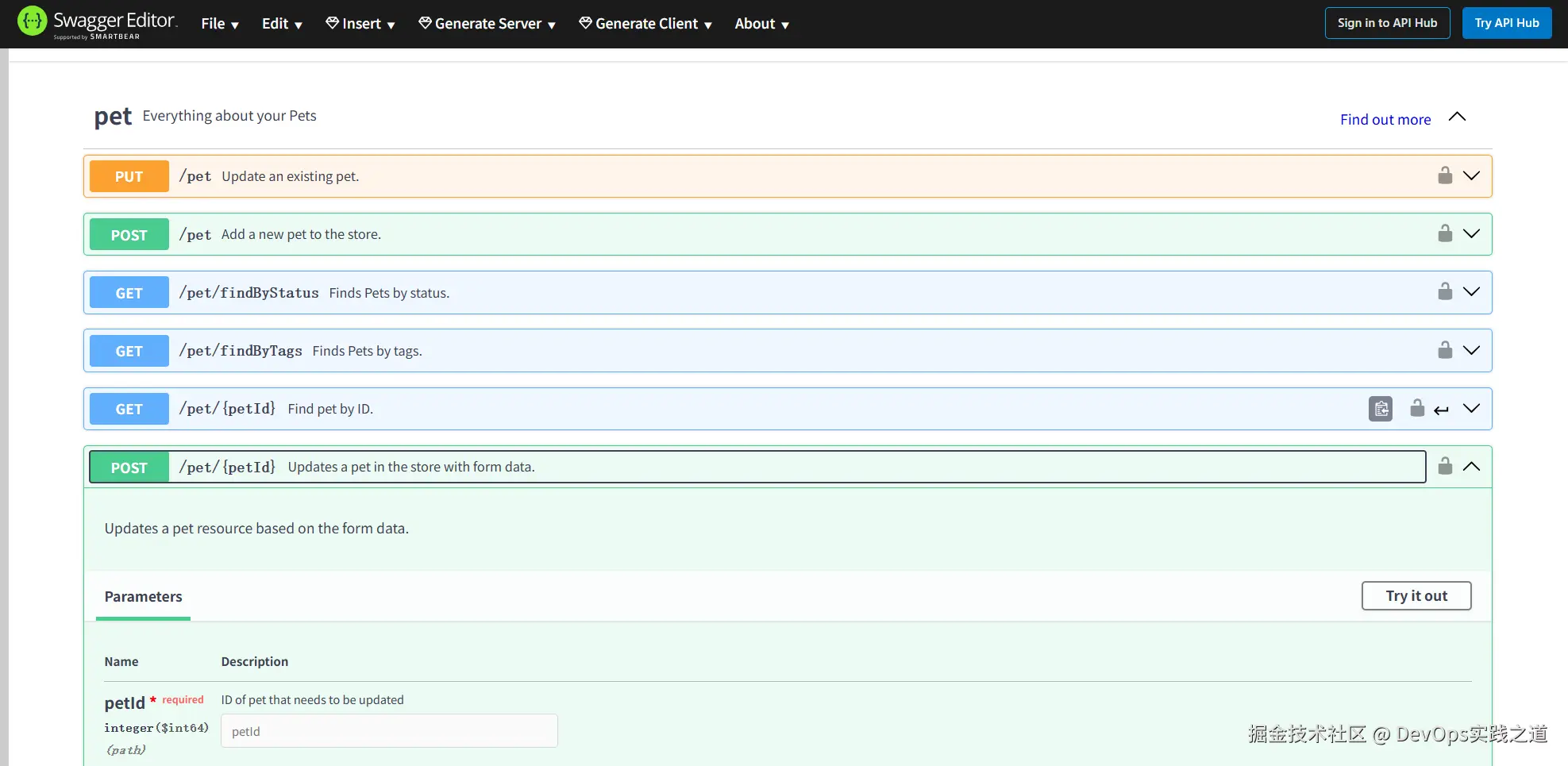Click the GET badge for Find pet by ID
This screenshot has width=1568, height=766.
pos(129,409)
